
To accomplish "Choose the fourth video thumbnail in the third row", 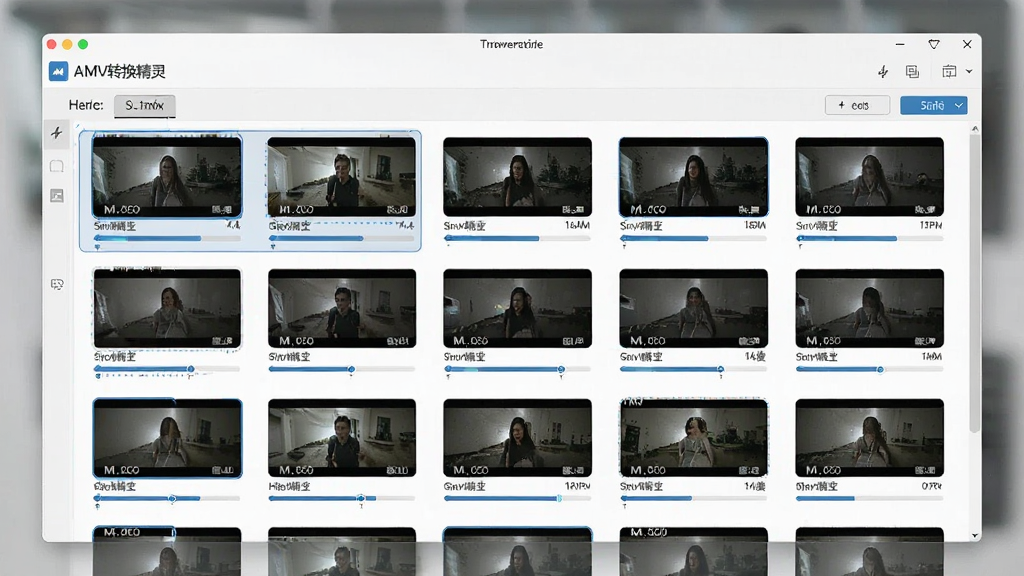I will (694, 438).
